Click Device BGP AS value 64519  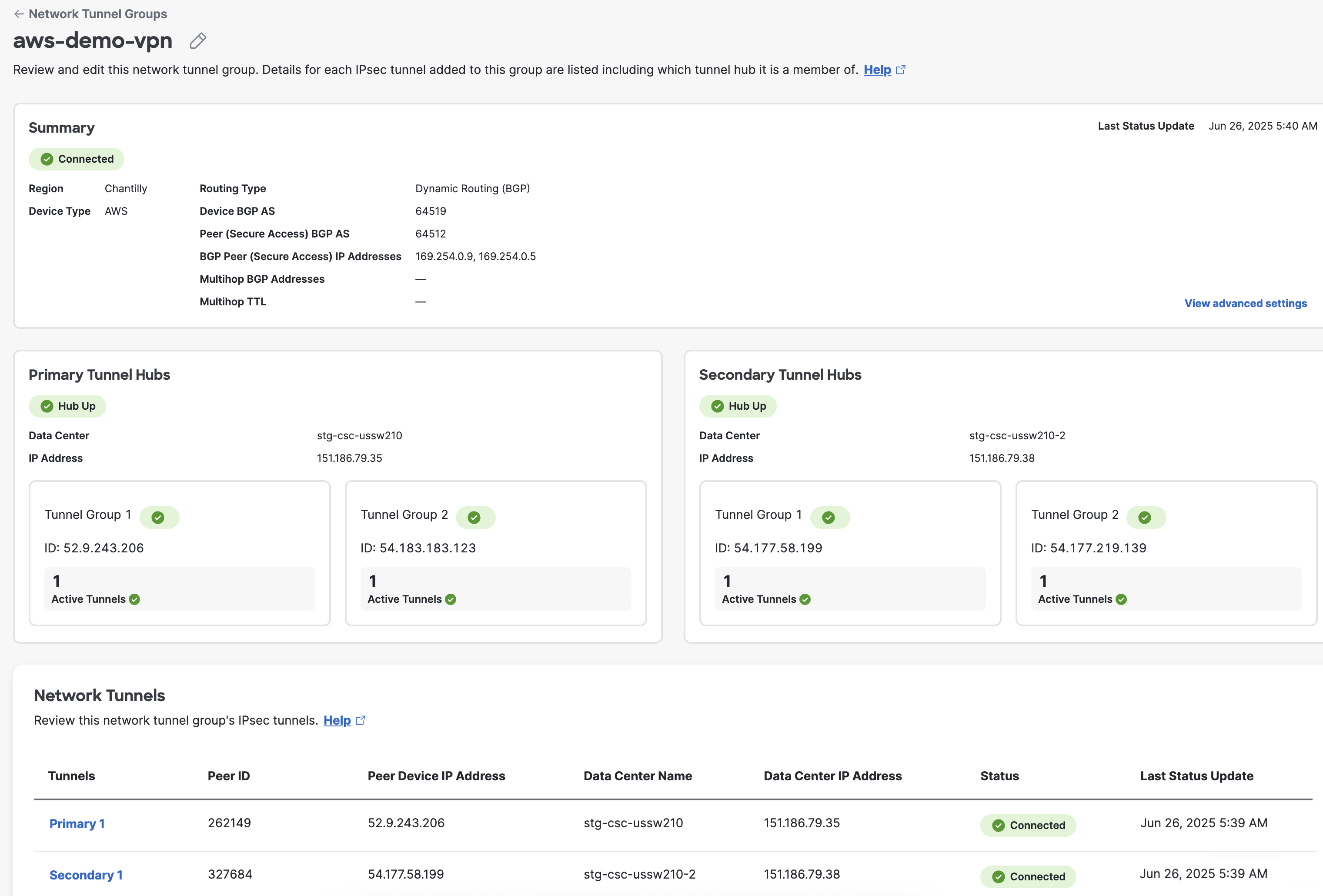coord(431,211)
